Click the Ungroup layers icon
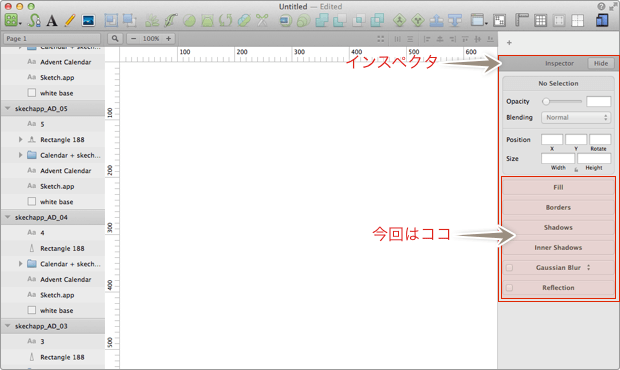The width and height of the screenshot is (620, 370). (129, 20)
